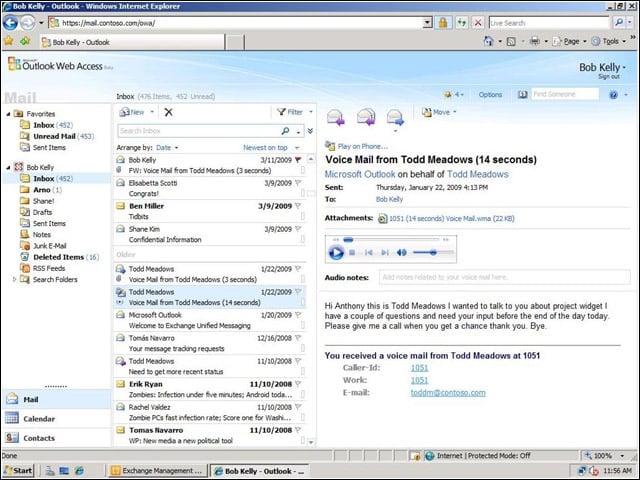640x480 pixels.
Task: Toggle flag on Elisabetta Scotti message
Action: (298, 183)
